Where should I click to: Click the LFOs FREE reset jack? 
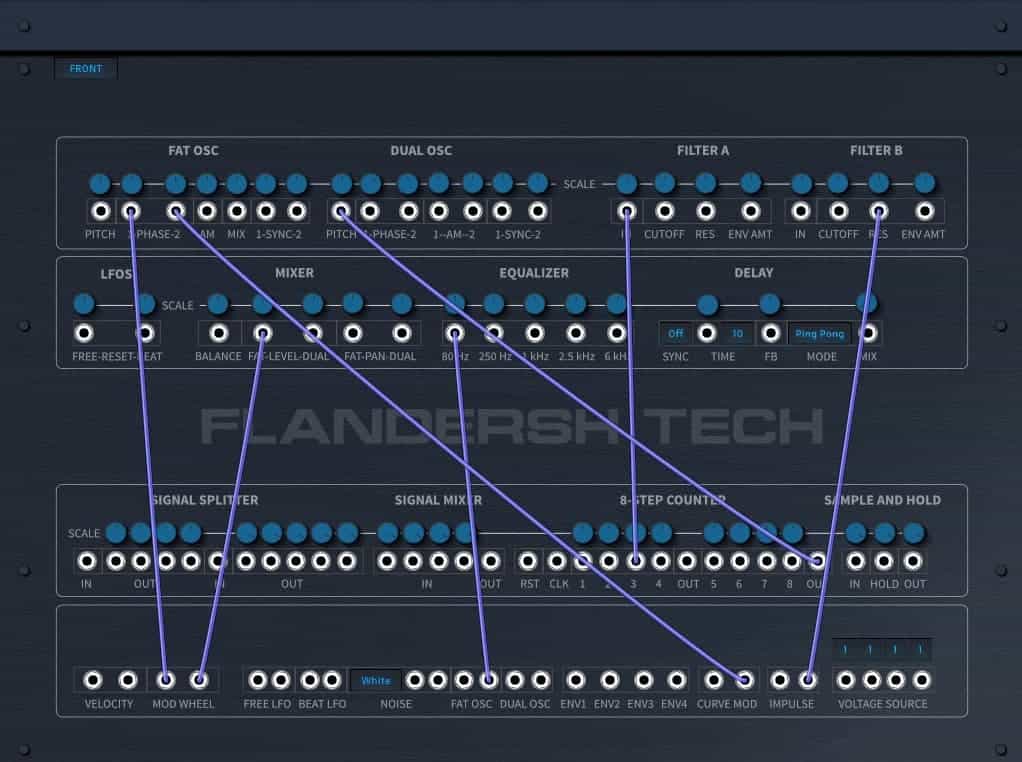(83, 334)
